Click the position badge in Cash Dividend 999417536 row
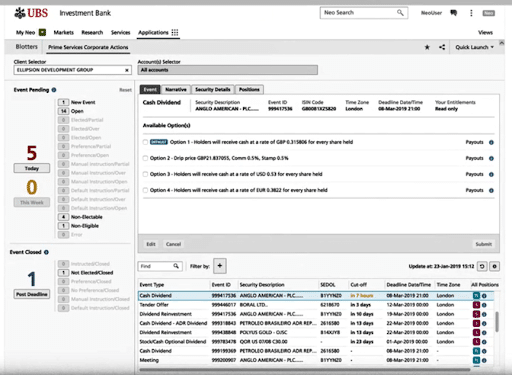This screenshot has width=512, height=375. coord(476,296)
